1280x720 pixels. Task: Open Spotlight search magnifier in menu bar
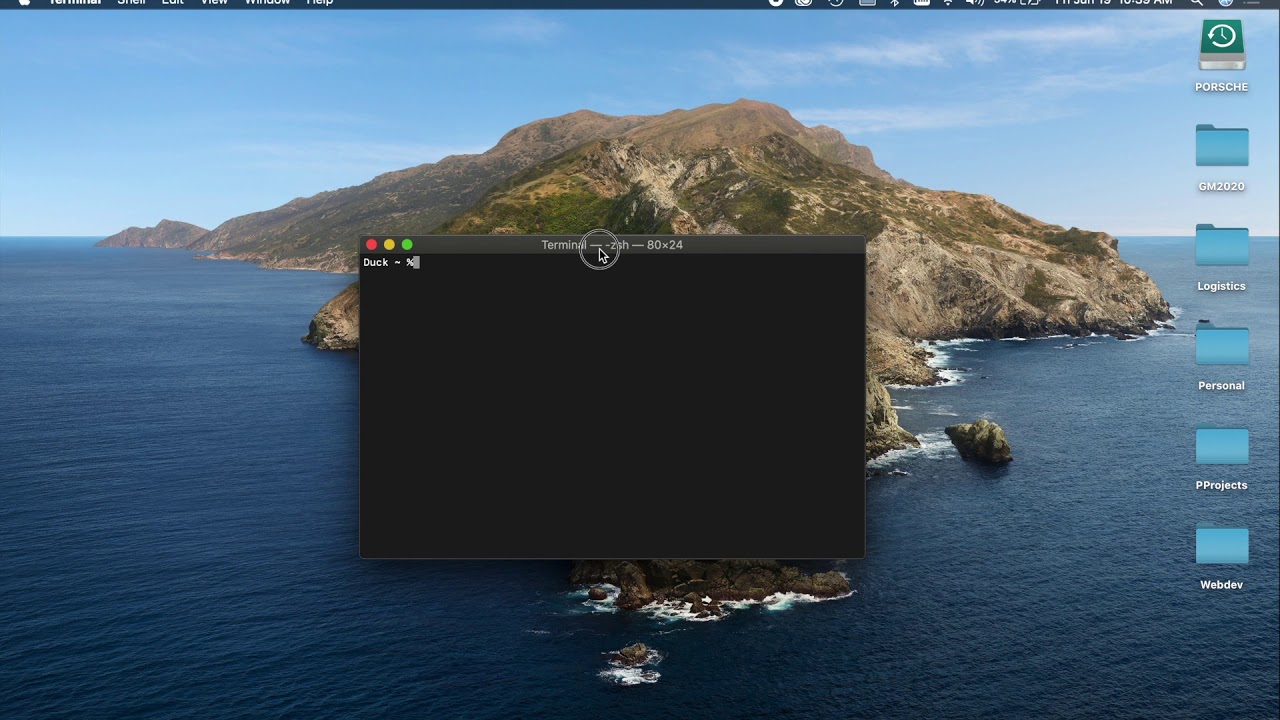(1196, 3)
